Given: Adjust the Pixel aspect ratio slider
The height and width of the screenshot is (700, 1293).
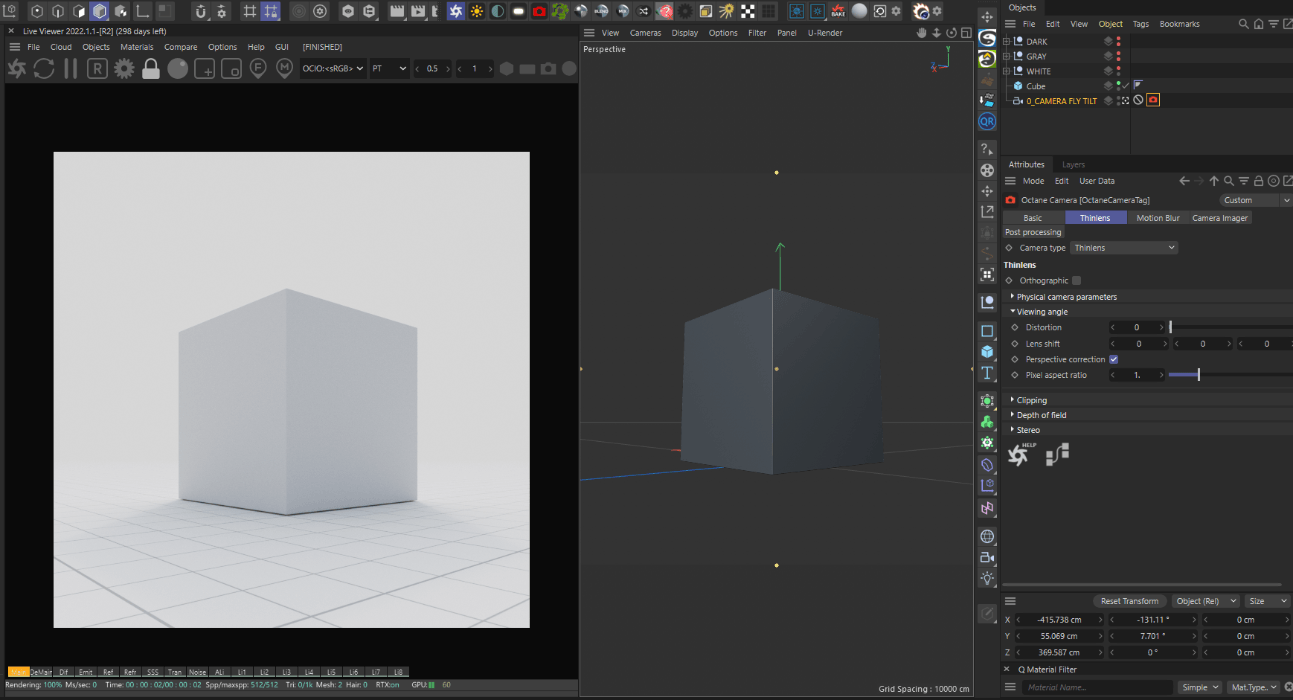Looking at the screenshot, I should (x=1198, y=375).
